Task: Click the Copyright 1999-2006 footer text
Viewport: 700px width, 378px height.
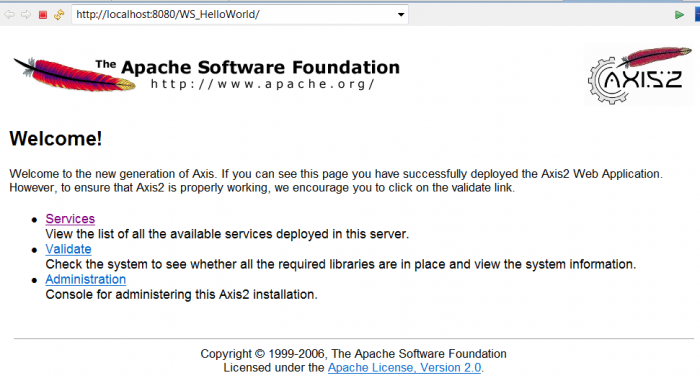Action: tap(353, 354)
